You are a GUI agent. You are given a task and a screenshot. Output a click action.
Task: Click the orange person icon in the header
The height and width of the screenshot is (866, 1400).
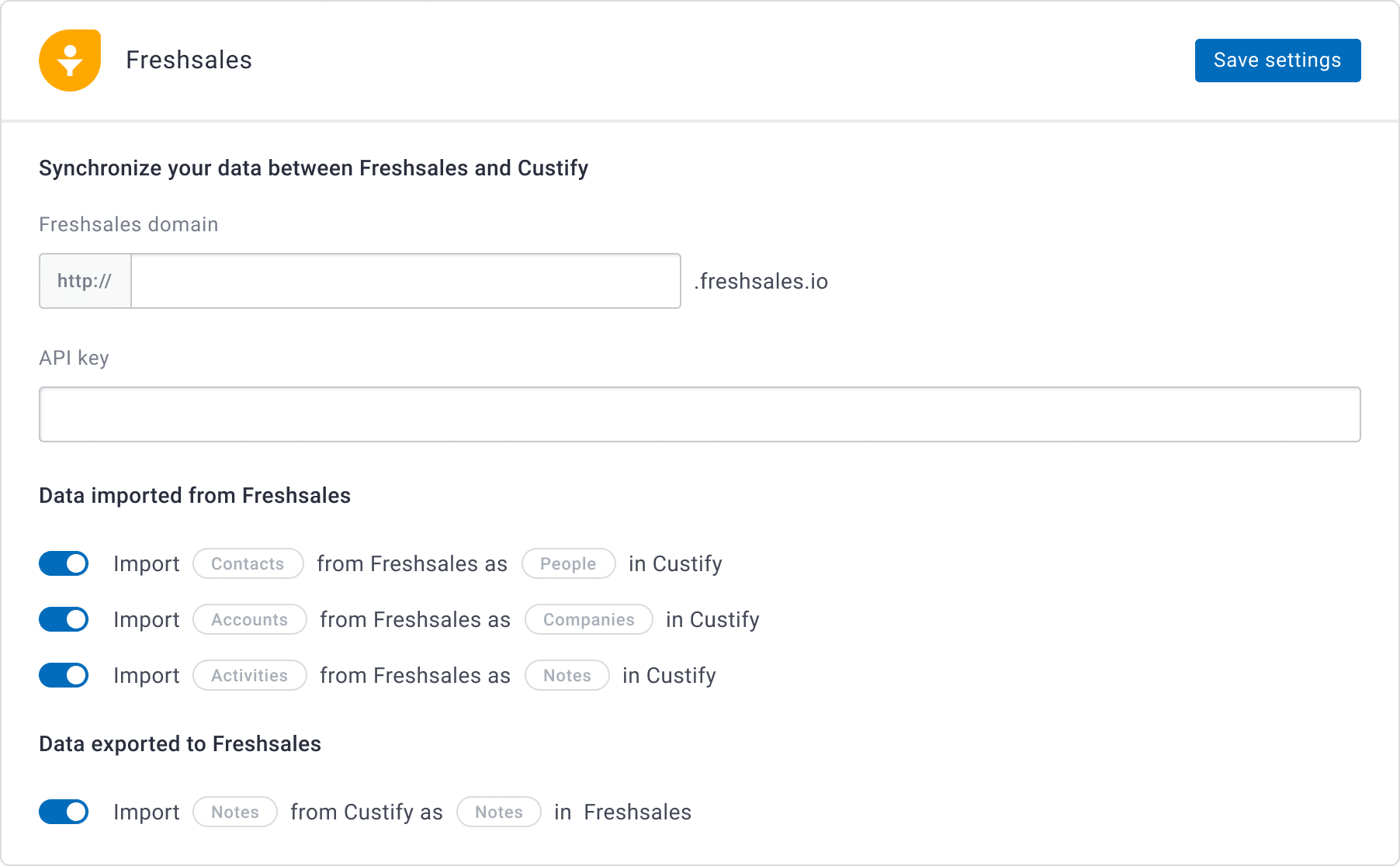70,60
